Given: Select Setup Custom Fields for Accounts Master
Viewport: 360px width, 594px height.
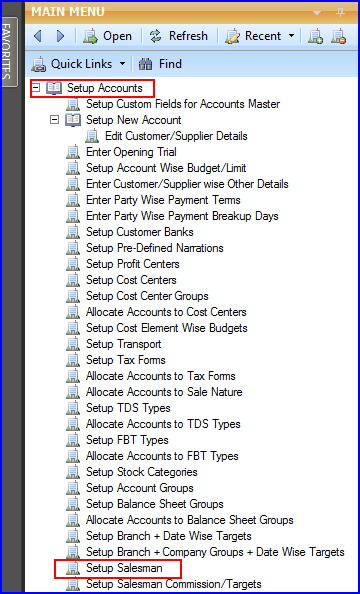Looking at the screenshot, I should click(183, 104).
